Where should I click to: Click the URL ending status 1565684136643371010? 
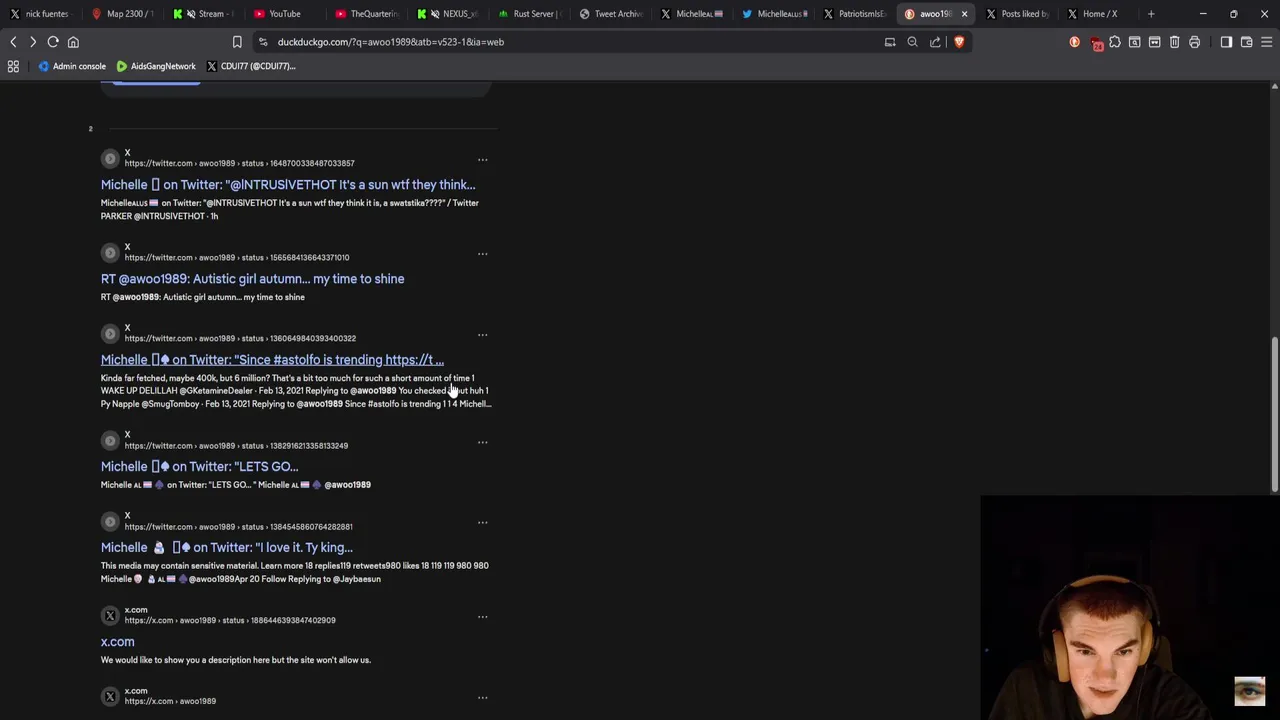point(236,258)
